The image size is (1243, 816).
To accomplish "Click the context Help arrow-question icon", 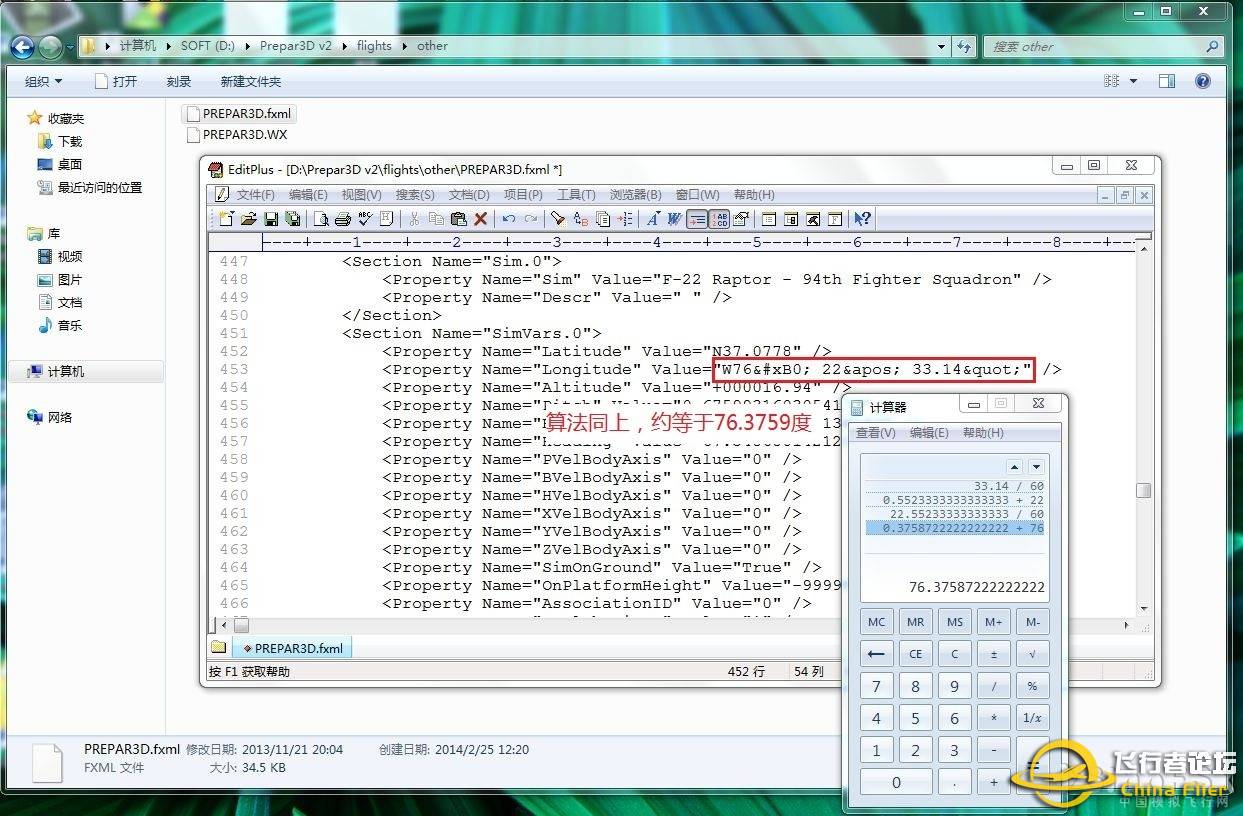I will tap(862, 219).
